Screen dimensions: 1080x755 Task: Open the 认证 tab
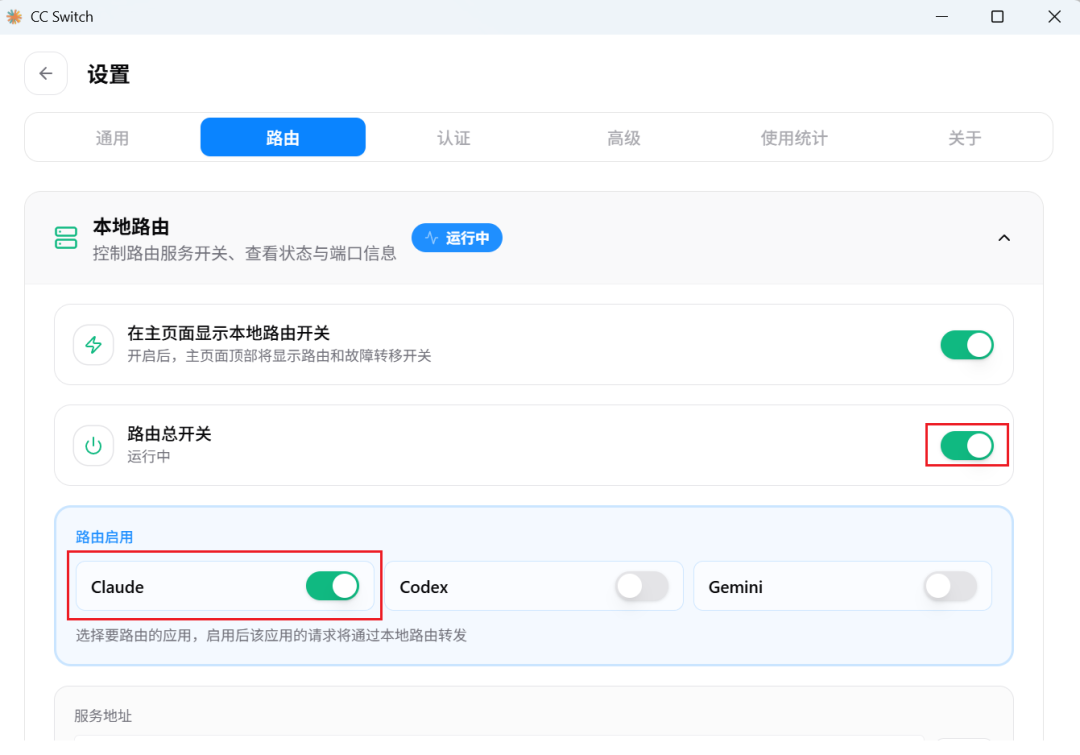pos(454,138)
